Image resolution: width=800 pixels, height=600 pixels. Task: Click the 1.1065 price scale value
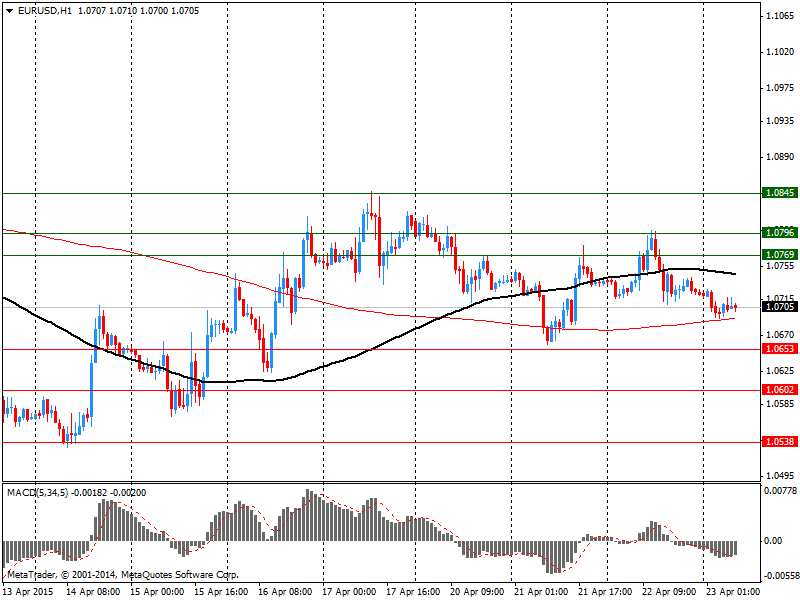click(x=781, y=16)
